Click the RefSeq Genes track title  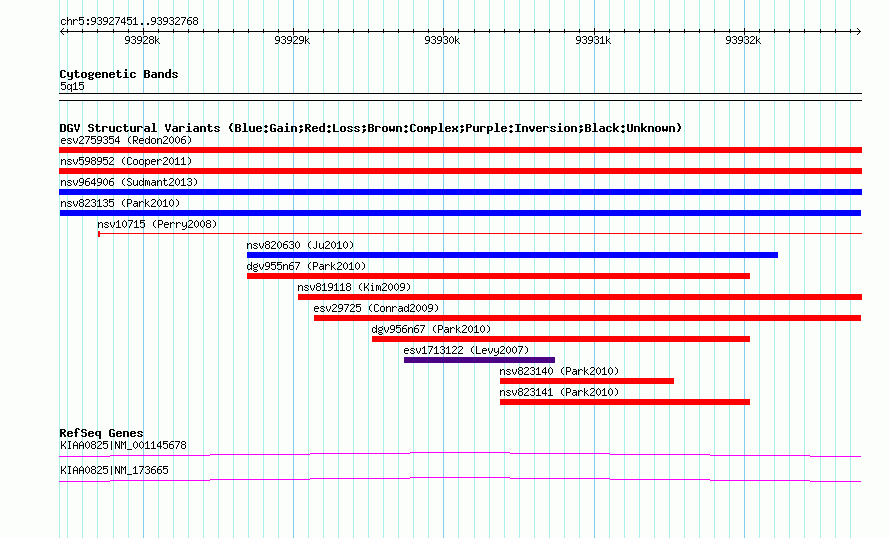(x=102, y=433)
